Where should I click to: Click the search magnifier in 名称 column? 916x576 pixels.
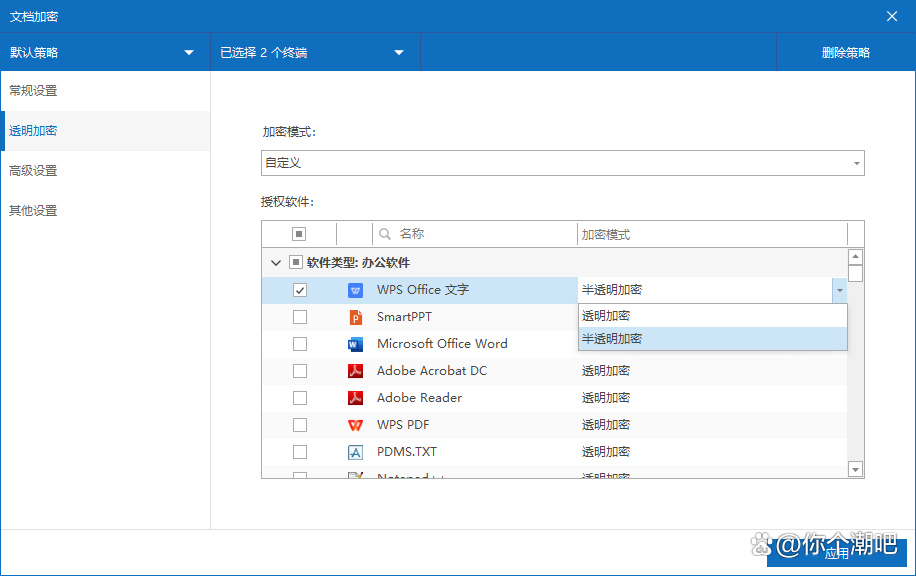click(x=385, y=234)
